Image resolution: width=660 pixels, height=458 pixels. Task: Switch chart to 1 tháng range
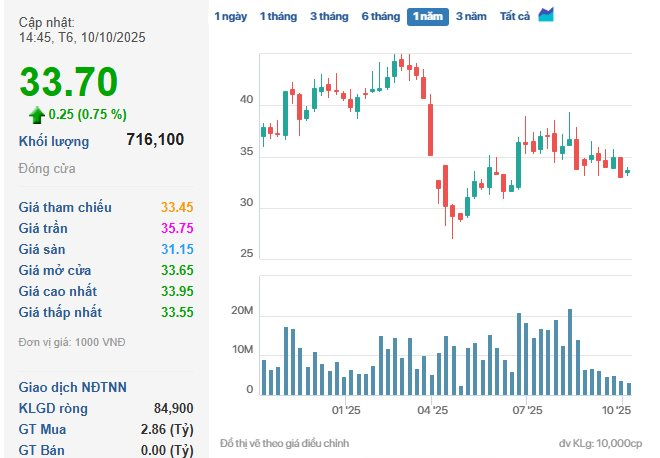pos(277,17)
